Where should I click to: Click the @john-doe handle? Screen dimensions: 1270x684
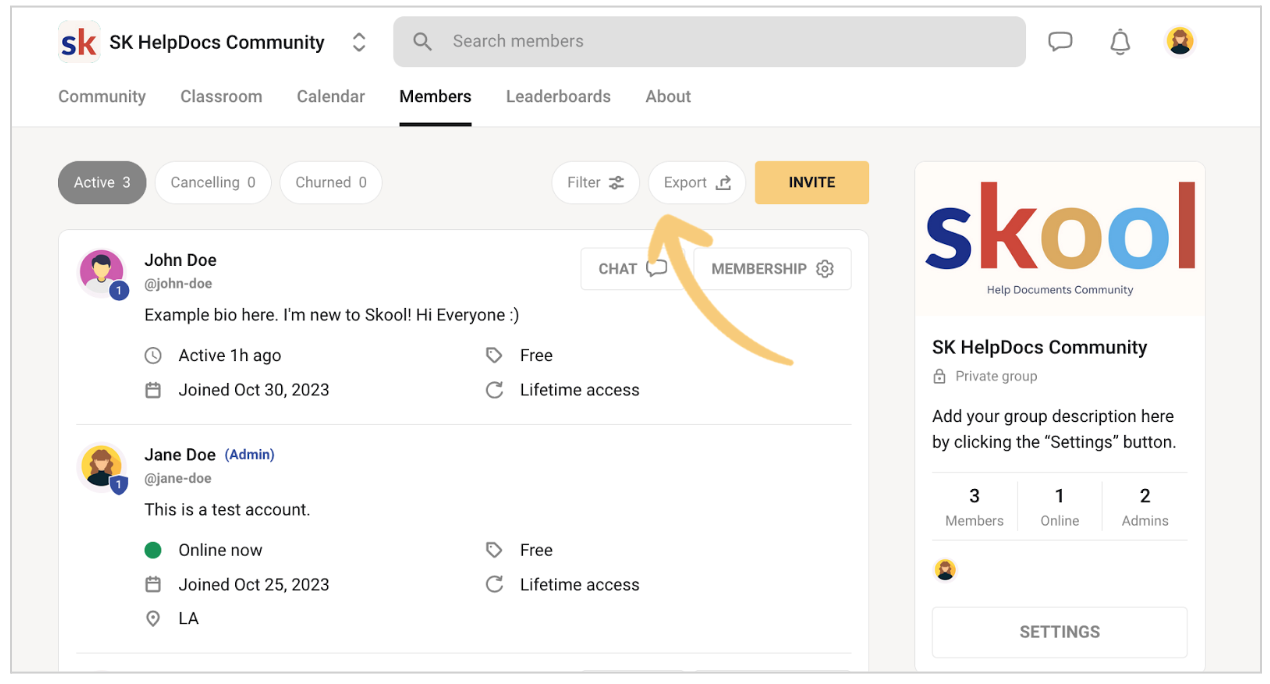click(178, 284)
